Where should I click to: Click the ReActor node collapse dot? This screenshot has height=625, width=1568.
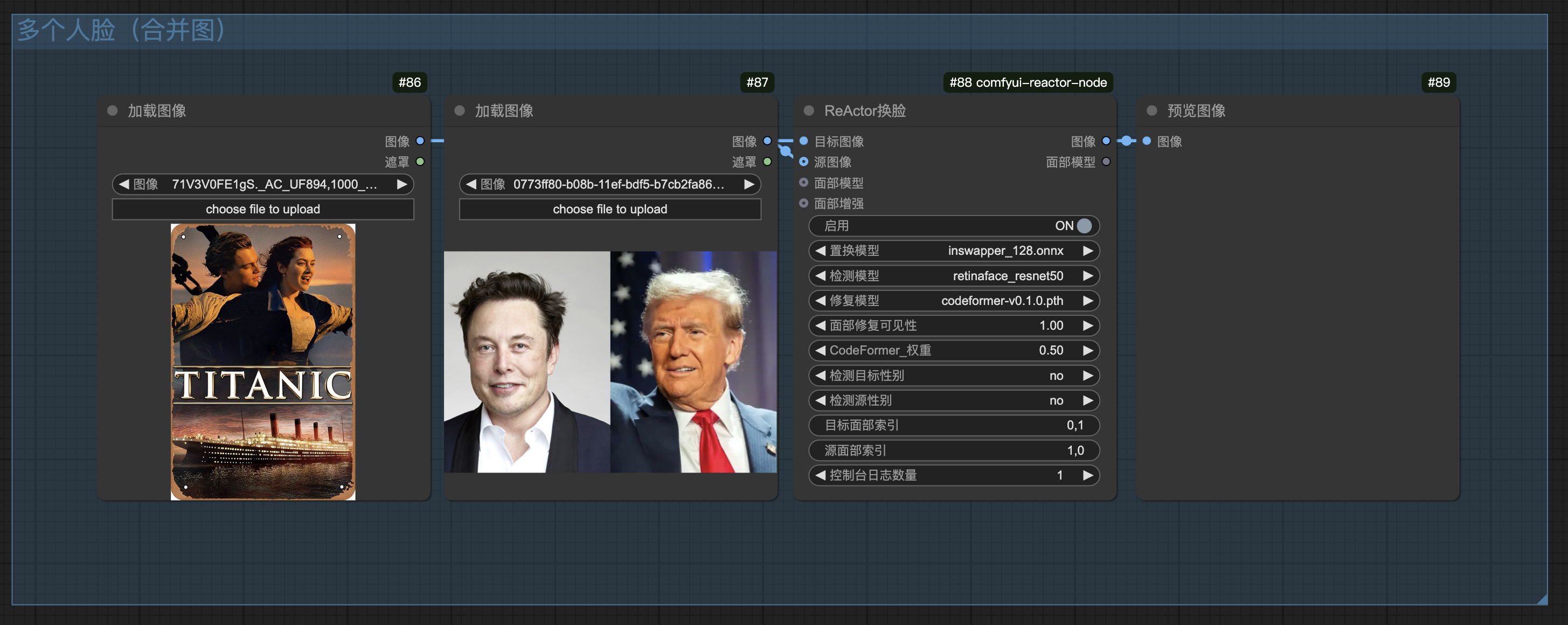pyautogui.click(x=808, y=111)
